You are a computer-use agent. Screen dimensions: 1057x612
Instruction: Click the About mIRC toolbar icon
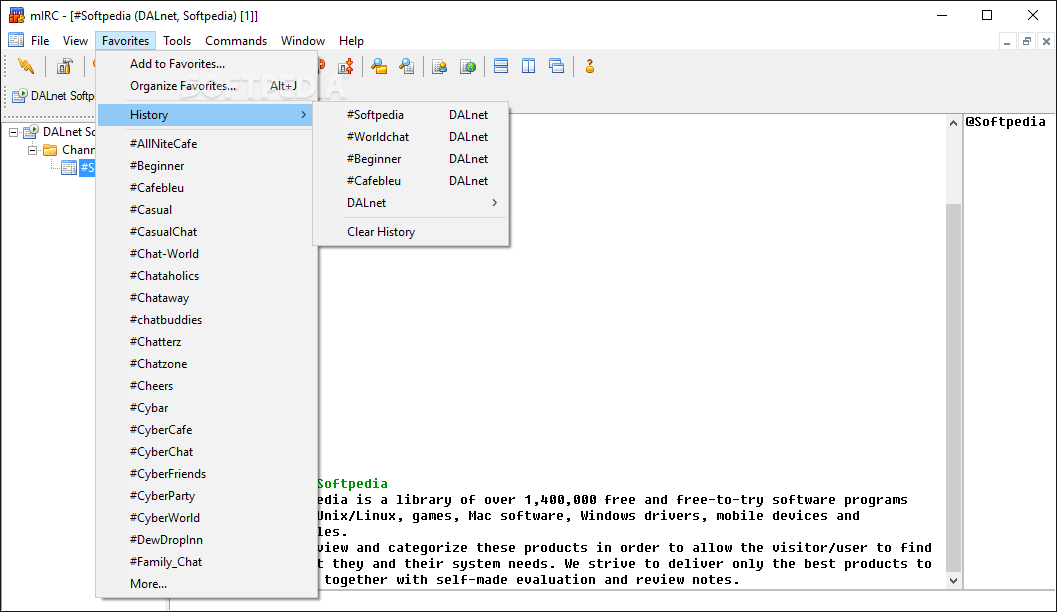click(590, 66)
